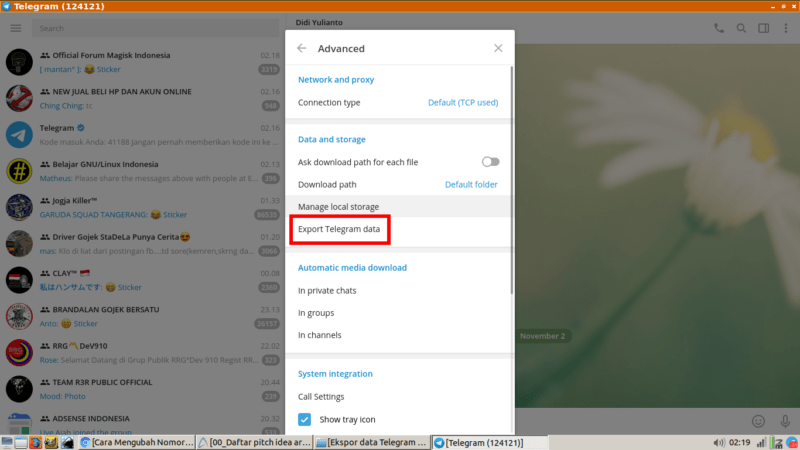This screenshot has height=450, width=800.
Task: Click Belajar GNU/Linux hash avatar
Action: point(19,171)
